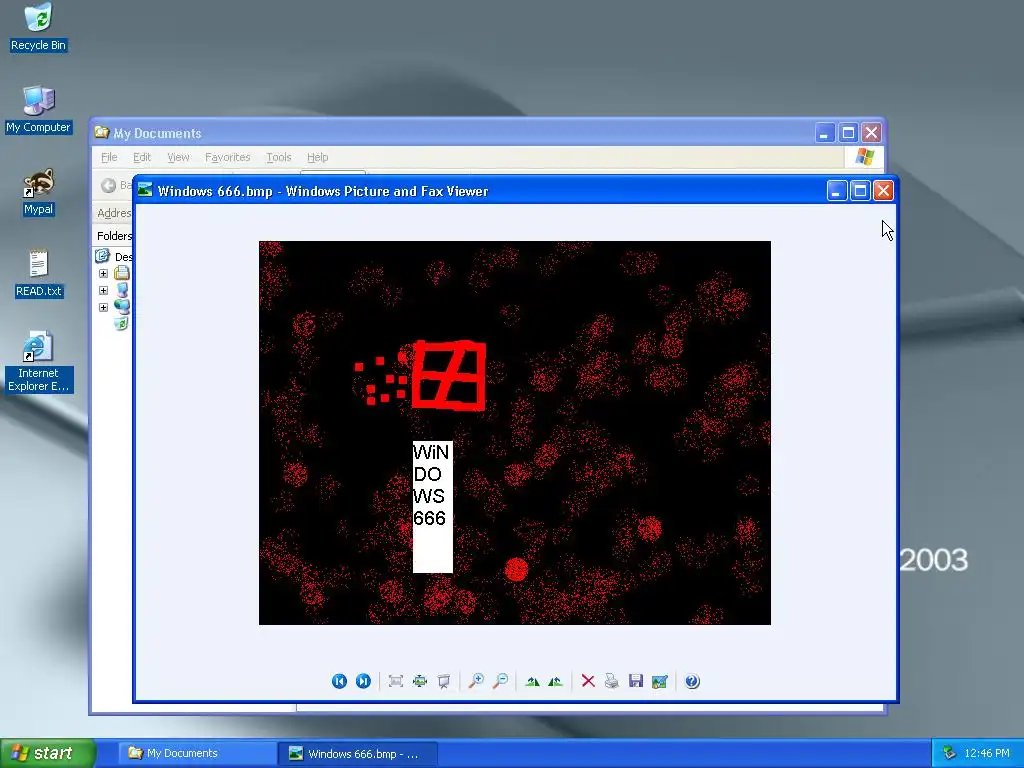1024x768 pixels.
Task: Open View menu in My Documents
Action: click(x=178, y=157)
